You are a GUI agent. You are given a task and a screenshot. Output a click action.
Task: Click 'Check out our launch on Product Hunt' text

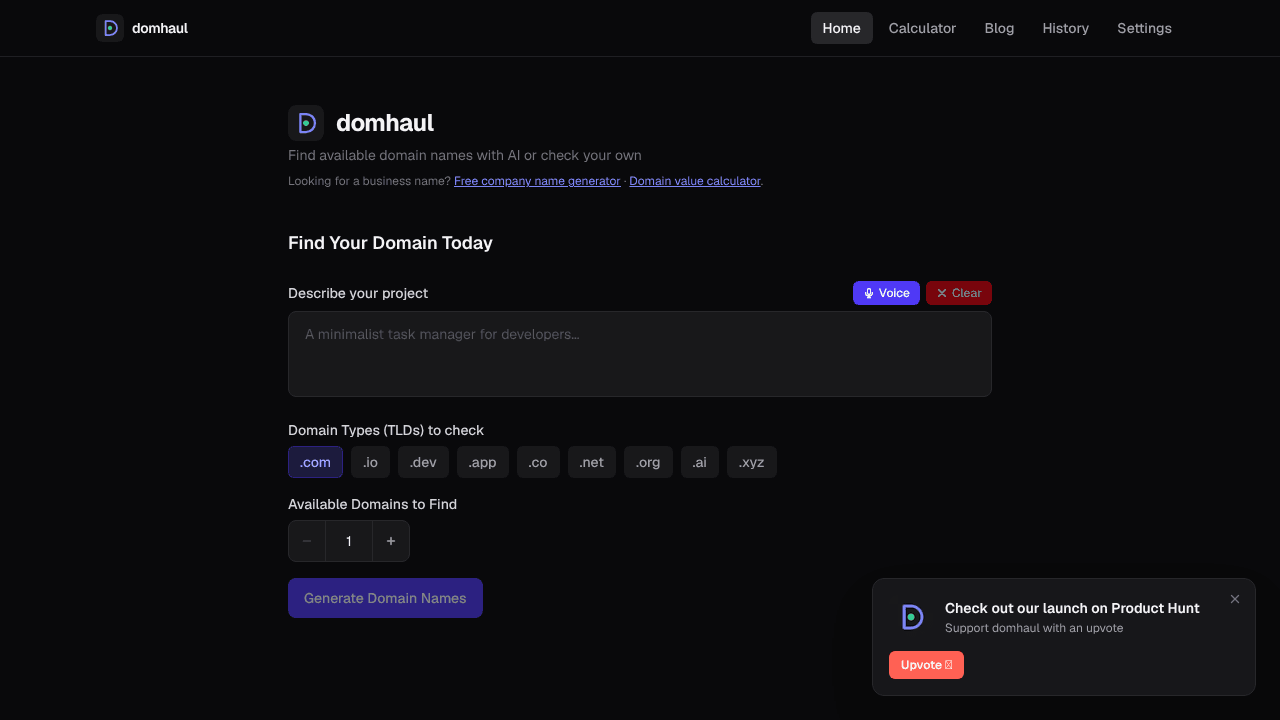pyautogui.click(x=1072, y=608)
